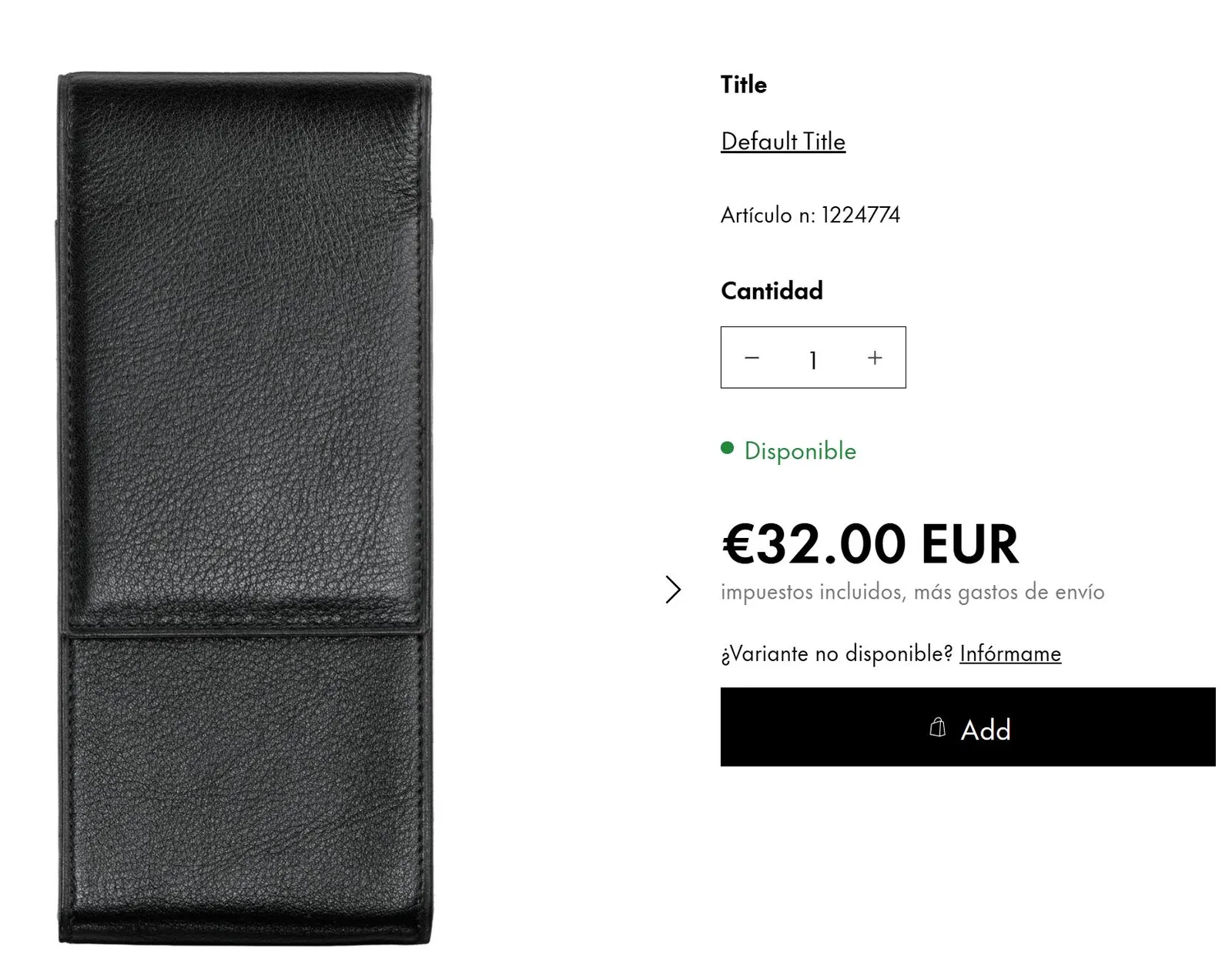Decrease quantity with the minus icon
Viewport: 1232px width, 969px height.
coord(752,358)
